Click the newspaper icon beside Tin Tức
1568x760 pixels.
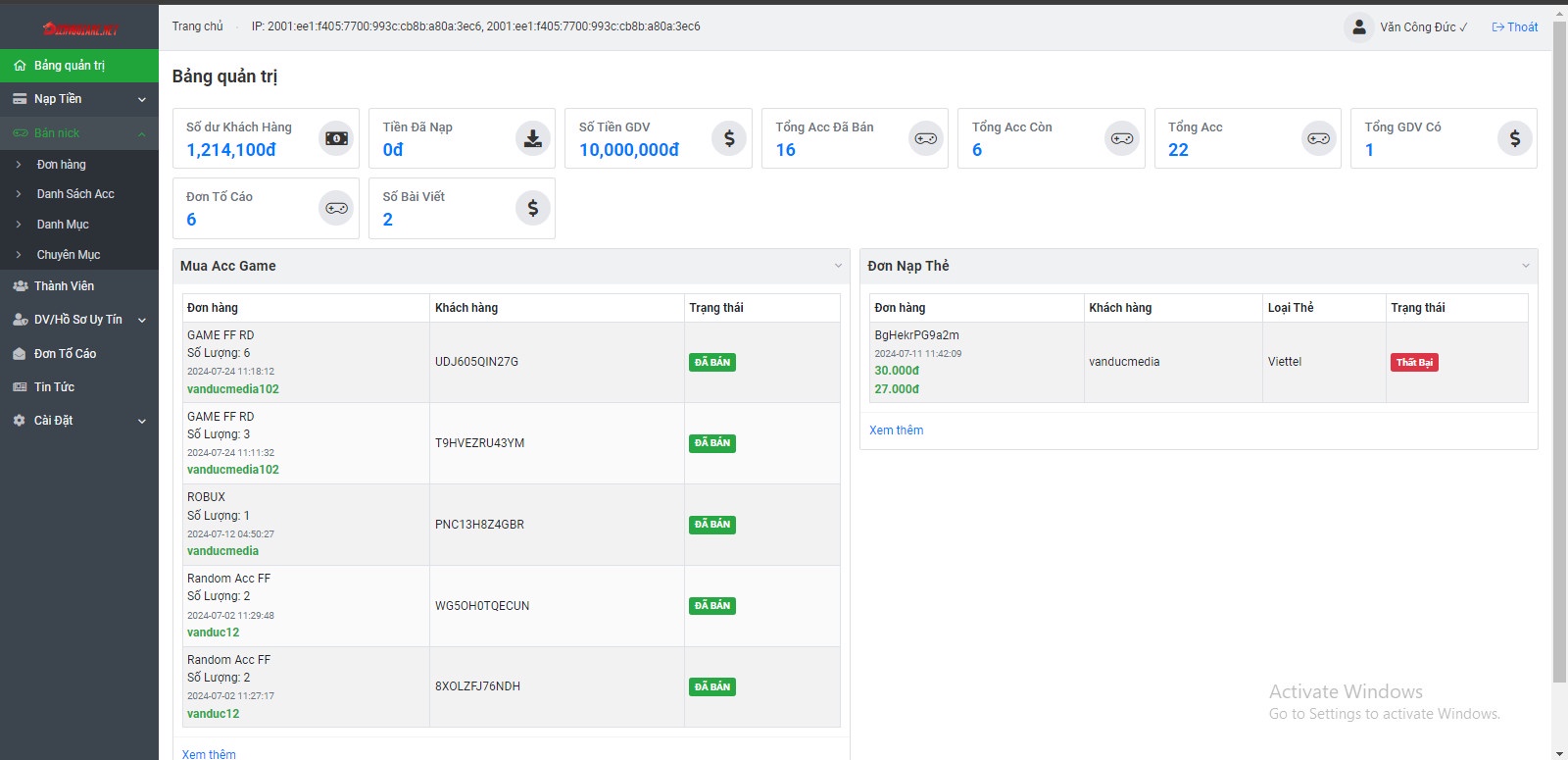click(20, 387)
